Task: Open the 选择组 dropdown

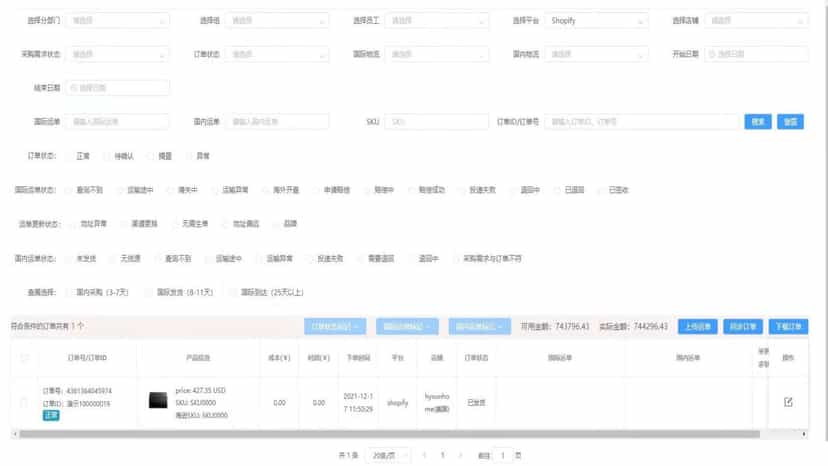Action: (x=277, y=21)
